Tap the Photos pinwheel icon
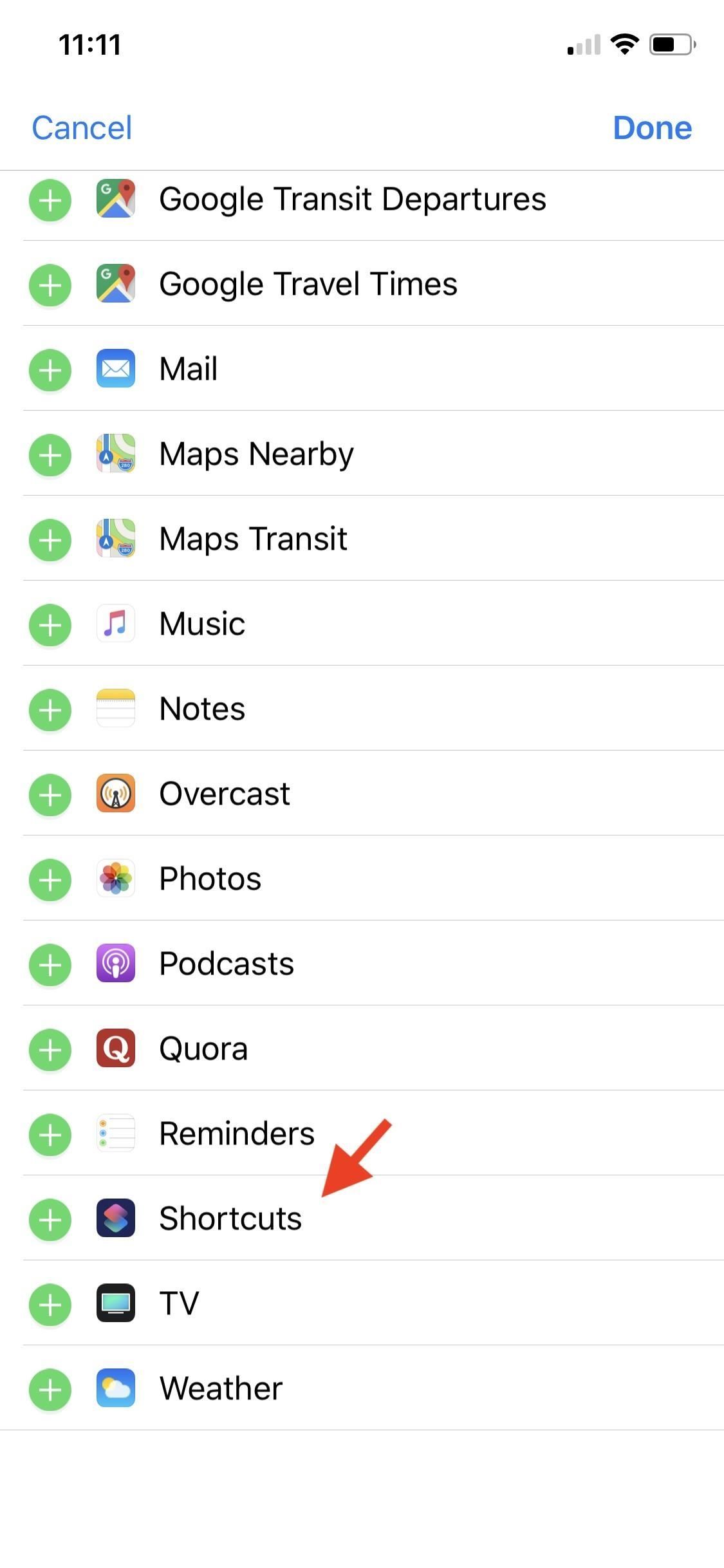Viewport: 724px width, 1568px height. tap(116, 879)
